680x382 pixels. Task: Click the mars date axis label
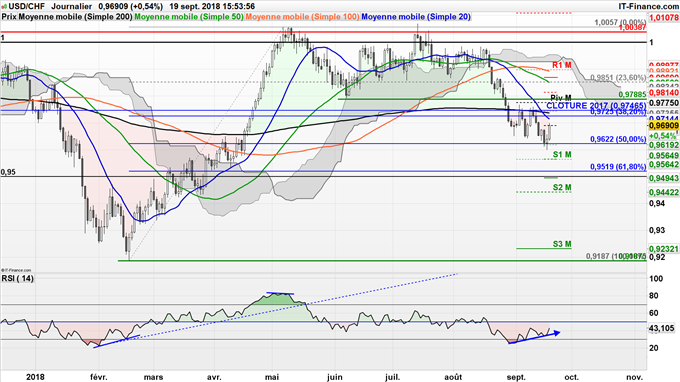coord(154,377)
